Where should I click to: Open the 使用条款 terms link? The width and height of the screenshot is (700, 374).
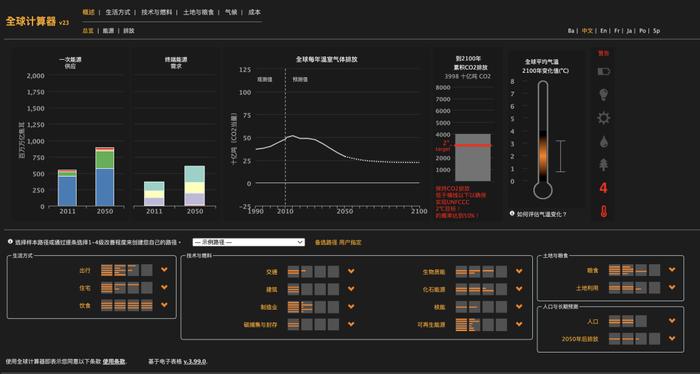[x=114, y=362]
